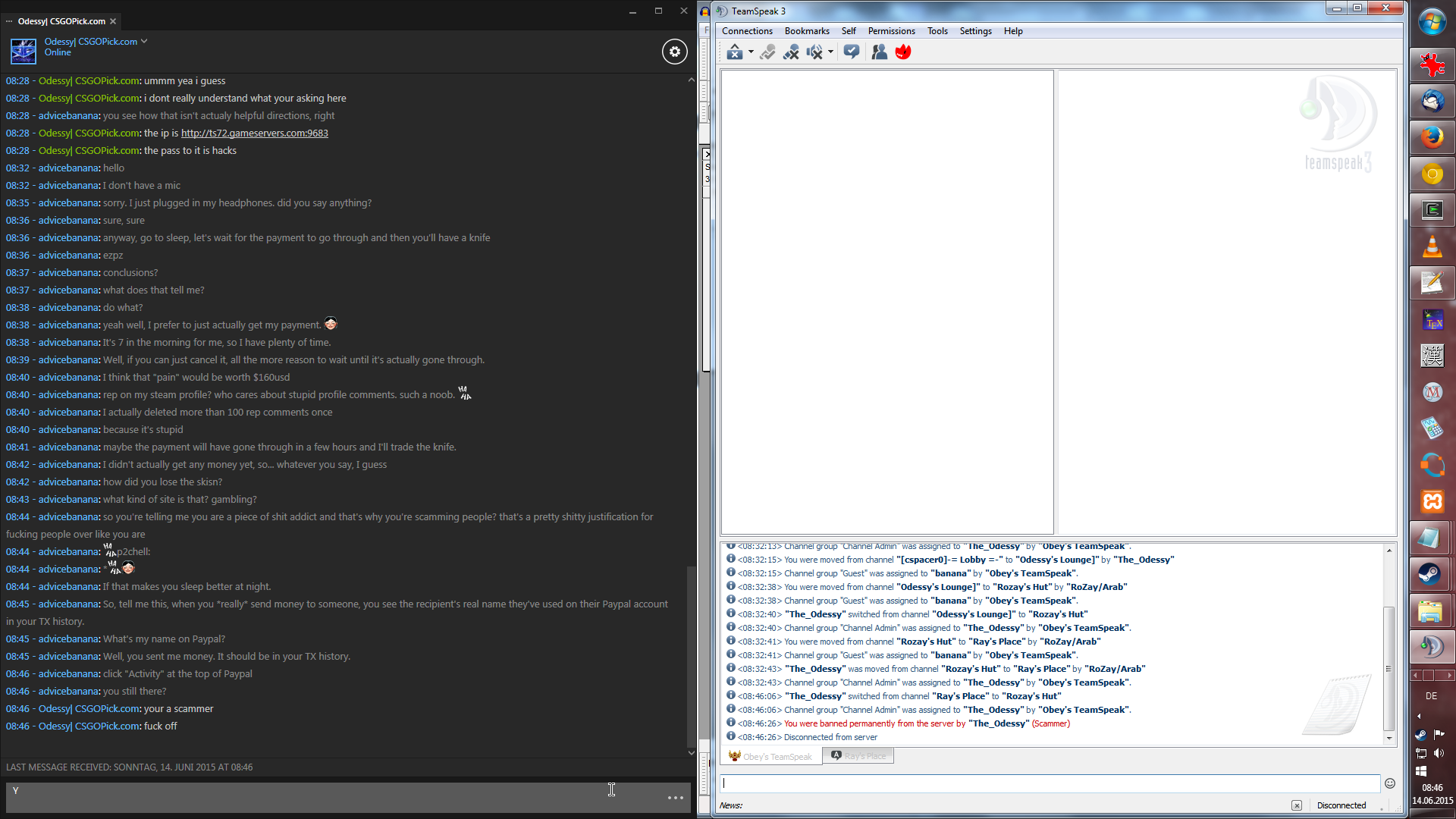Toggle the Away status toolbar icon
Image resolution: width=1456 pixels, height=819 pixels.
pos(734,52)
